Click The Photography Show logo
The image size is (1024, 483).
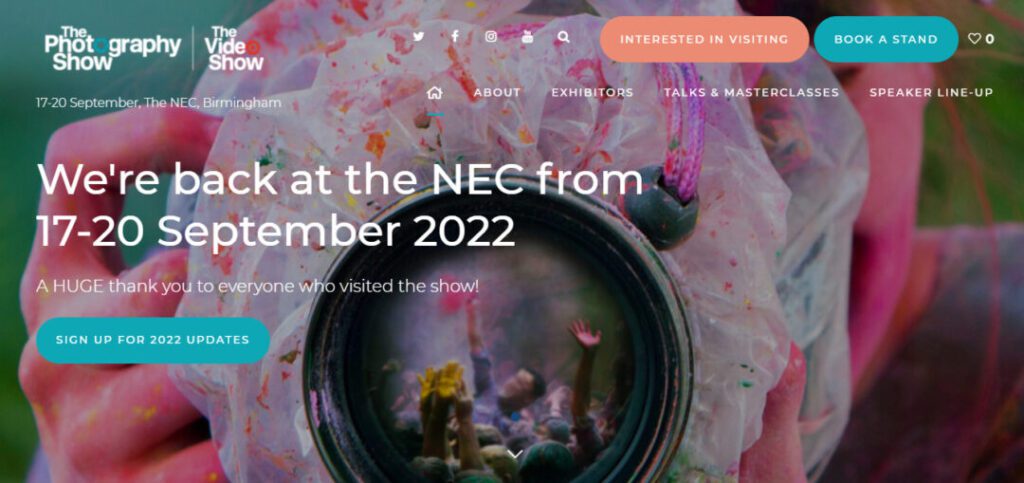tap(112, 48)
